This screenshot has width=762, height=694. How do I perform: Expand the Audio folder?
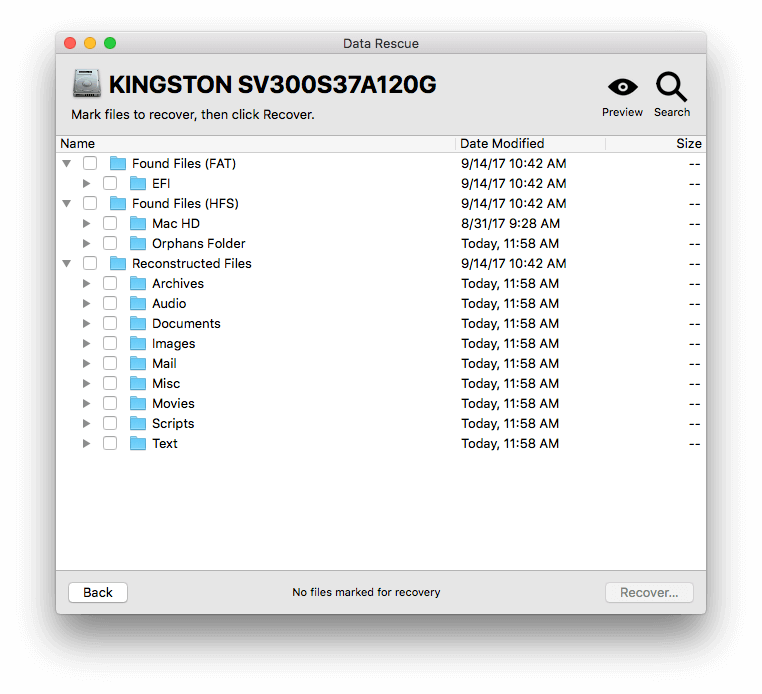click(87, 303)
